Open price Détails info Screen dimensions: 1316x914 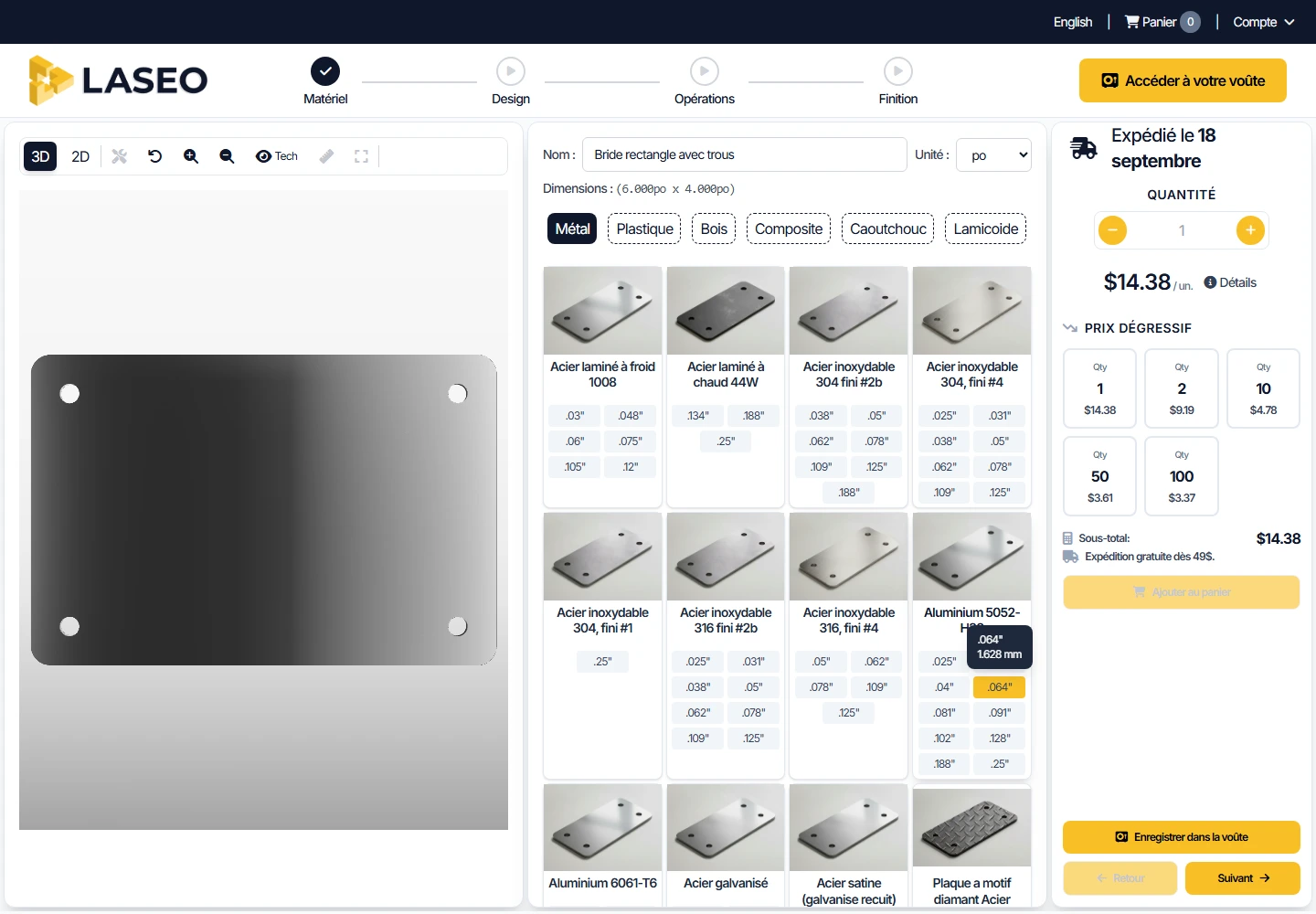click(1230, 282)
